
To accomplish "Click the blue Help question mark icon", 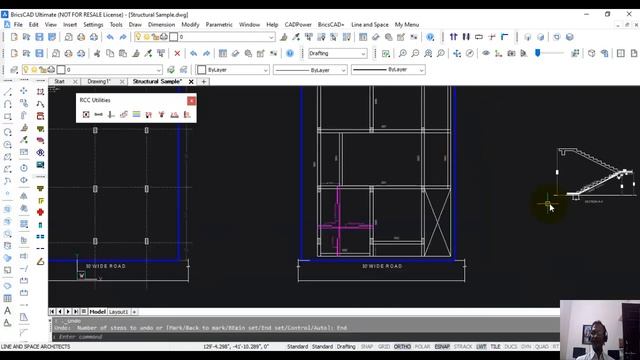I will tap(290, 53).
